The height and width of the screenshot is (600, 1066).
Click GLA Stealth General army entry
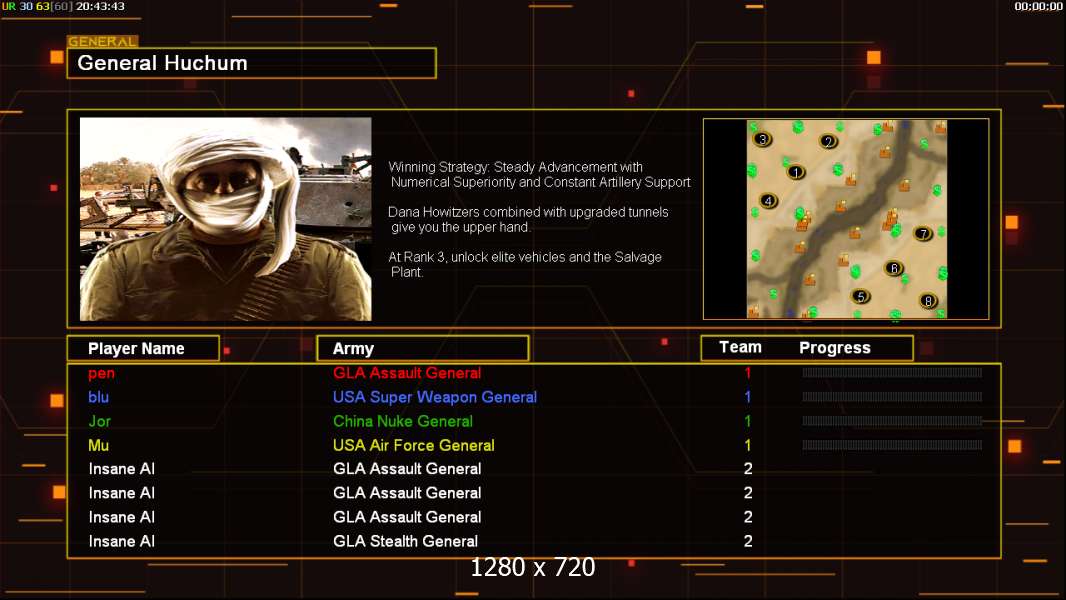(x=405, y=541)
